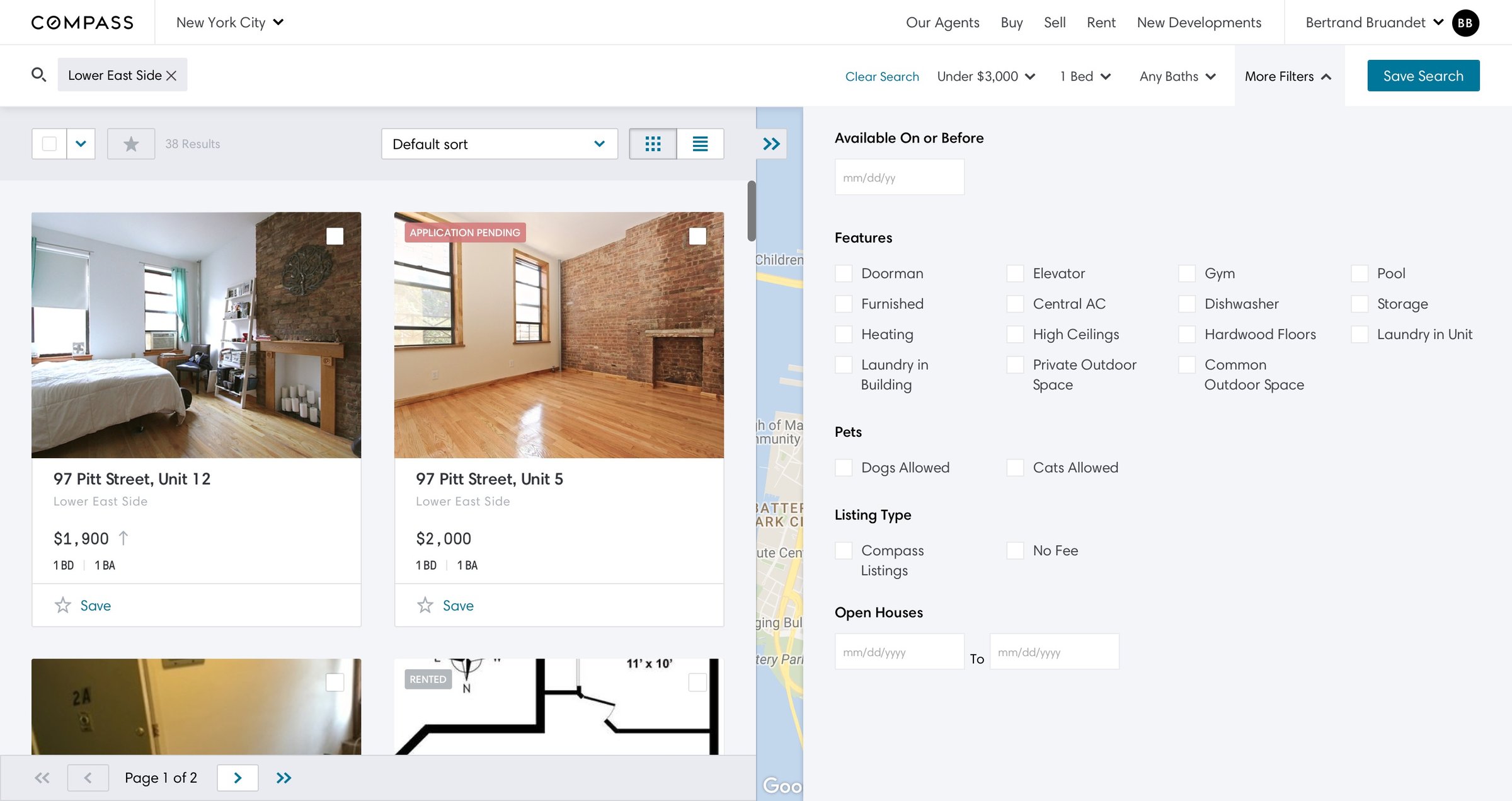Image resolution: width=1512 pixels, height=801 pixels.
Task: Open the New York City location dropdown
Action: [230, 23]
